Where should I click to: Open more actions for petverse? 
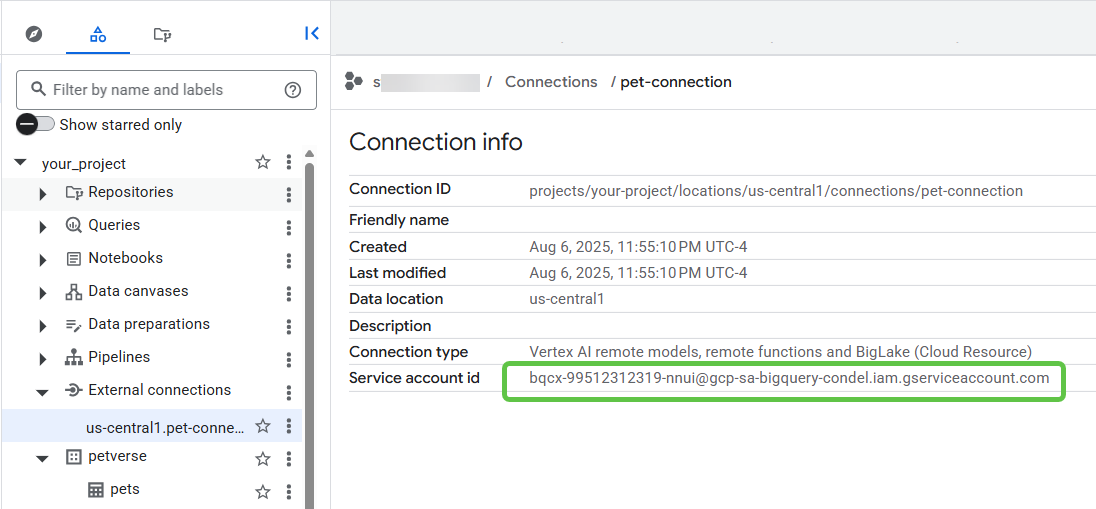click(289, 459)
